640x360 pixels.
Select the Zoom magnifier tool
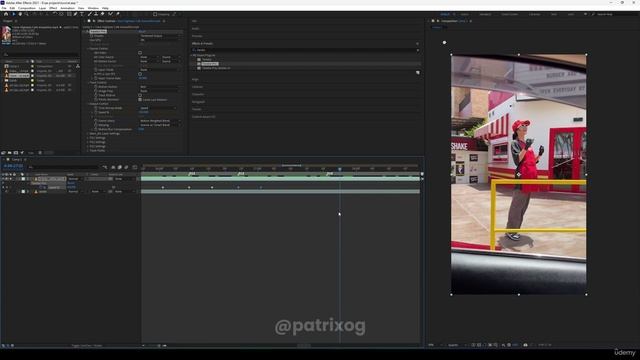pyautogui.click(x=27, y=14)
